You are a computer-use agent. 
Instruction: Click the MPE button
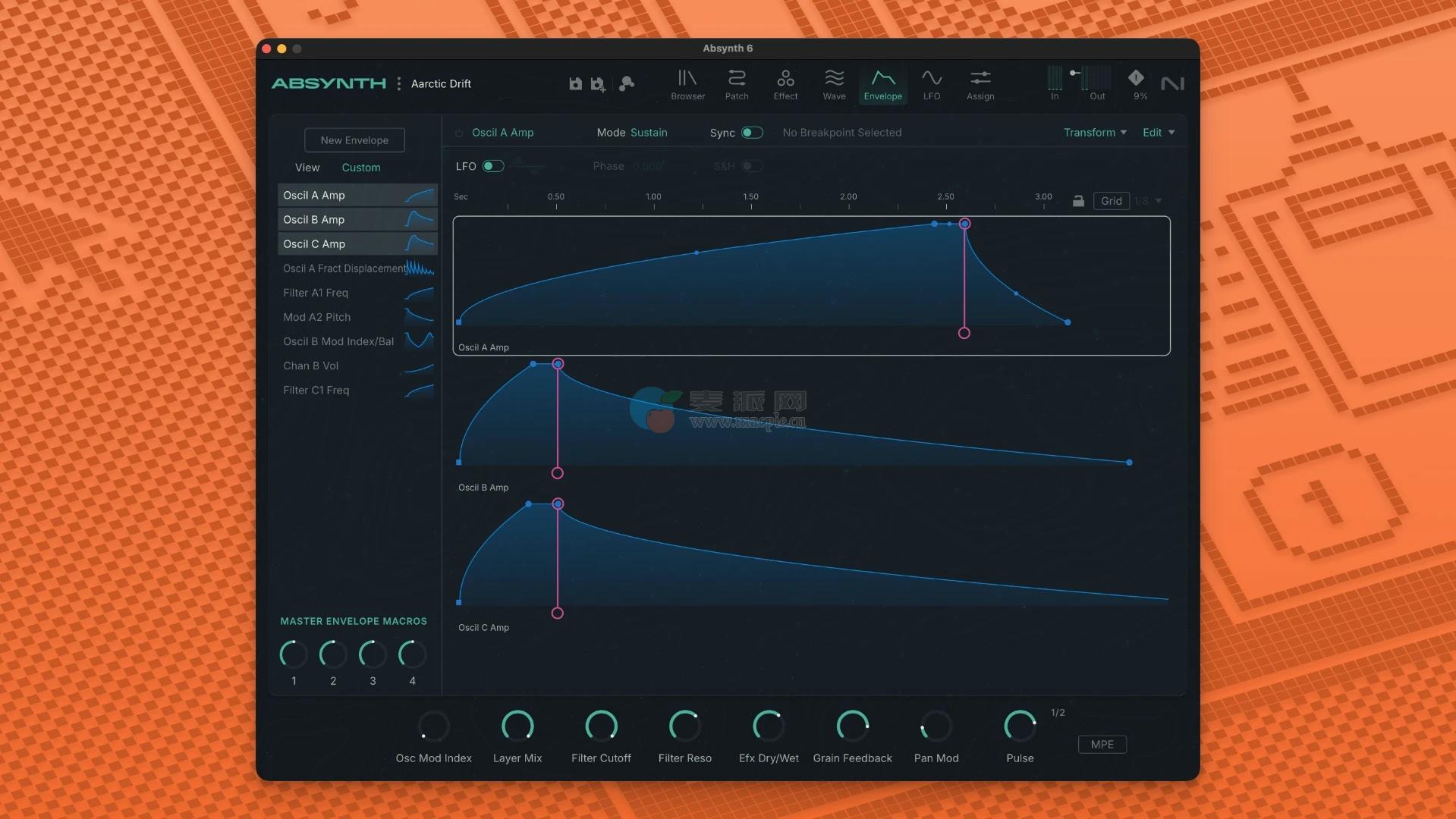tap(1102, 745)
